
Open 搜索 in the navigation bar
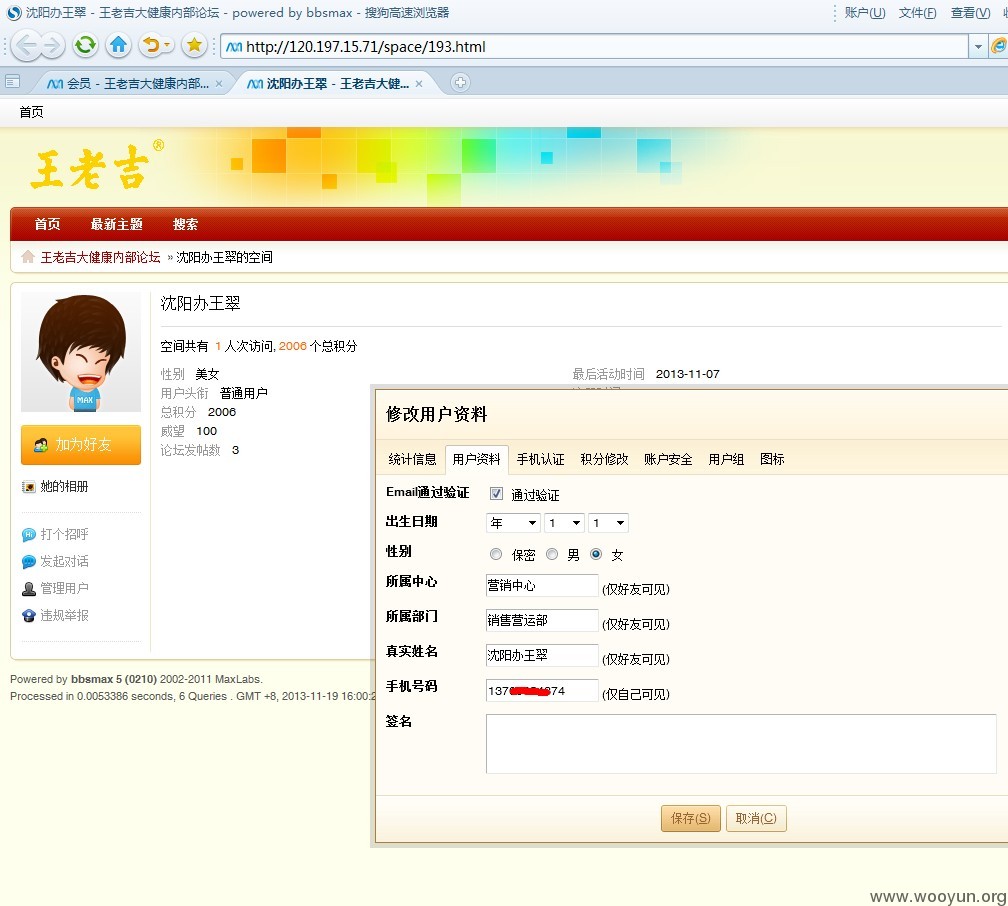pos(185,224)
